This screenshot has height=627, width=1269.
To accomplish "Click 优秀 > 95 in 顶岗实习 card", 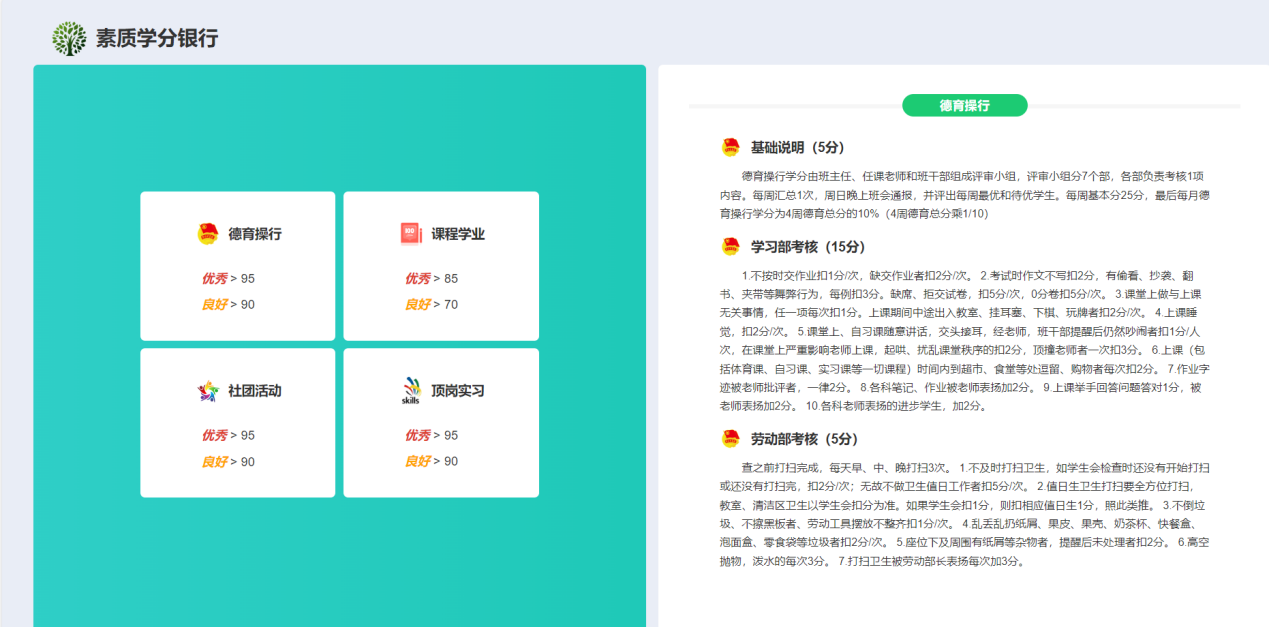I will click(431, 436).
